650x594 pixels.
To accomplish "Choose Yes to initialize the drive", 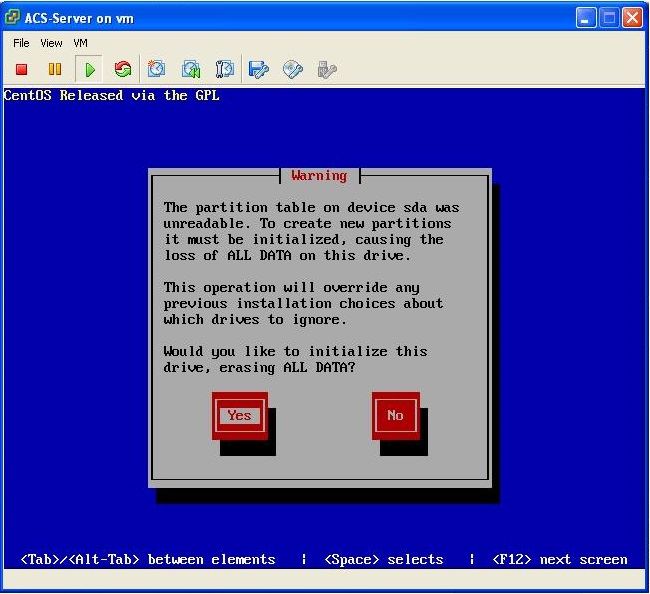I will [x=239, y=415].
